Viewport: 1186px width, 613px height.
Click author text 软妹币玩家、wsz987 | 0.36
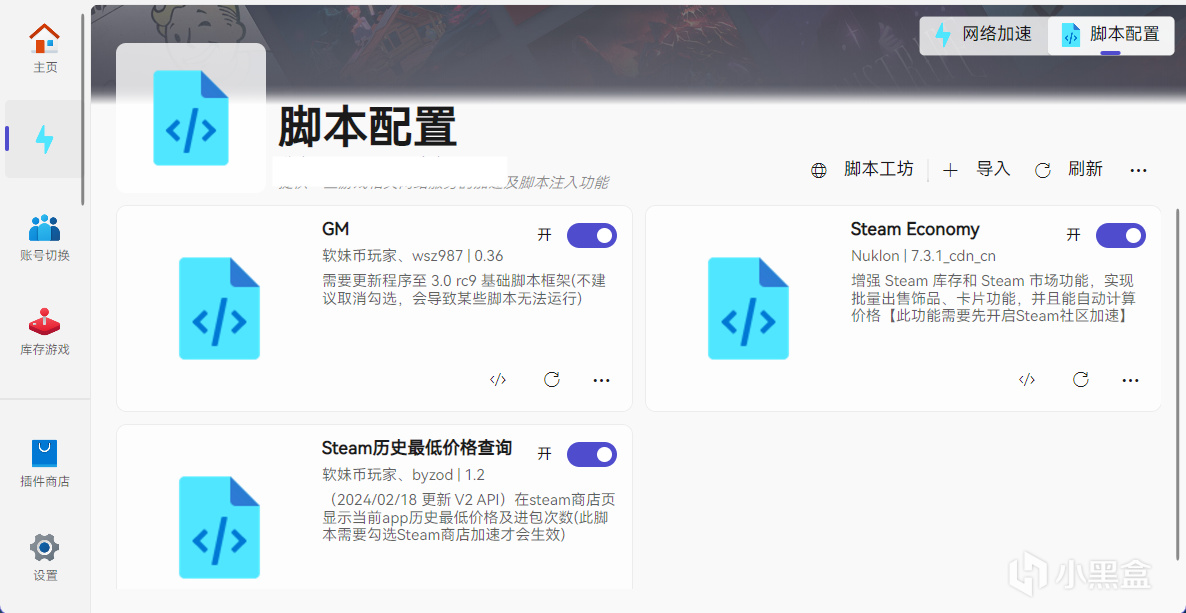[x=412, y=256]
